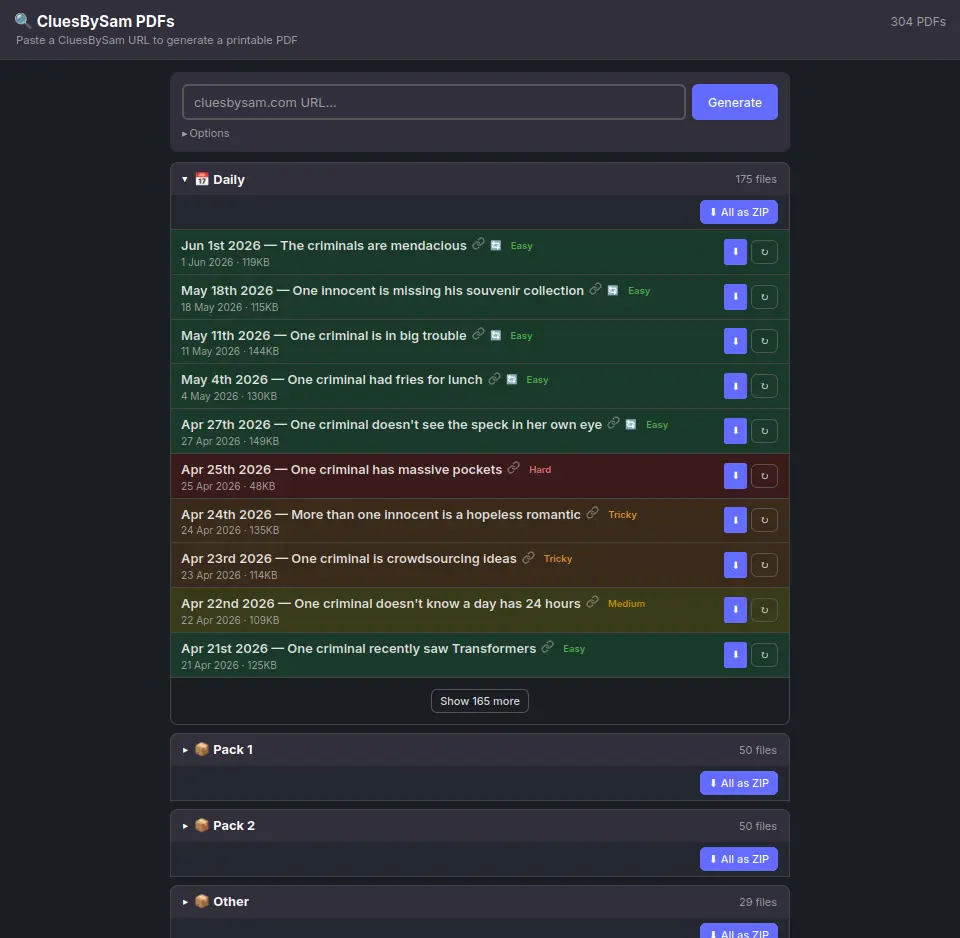The height and width of the screenshot is (938, 960).
Task: Download the Apr 25th 2026 PDF
Action: [x=735, y=476]
